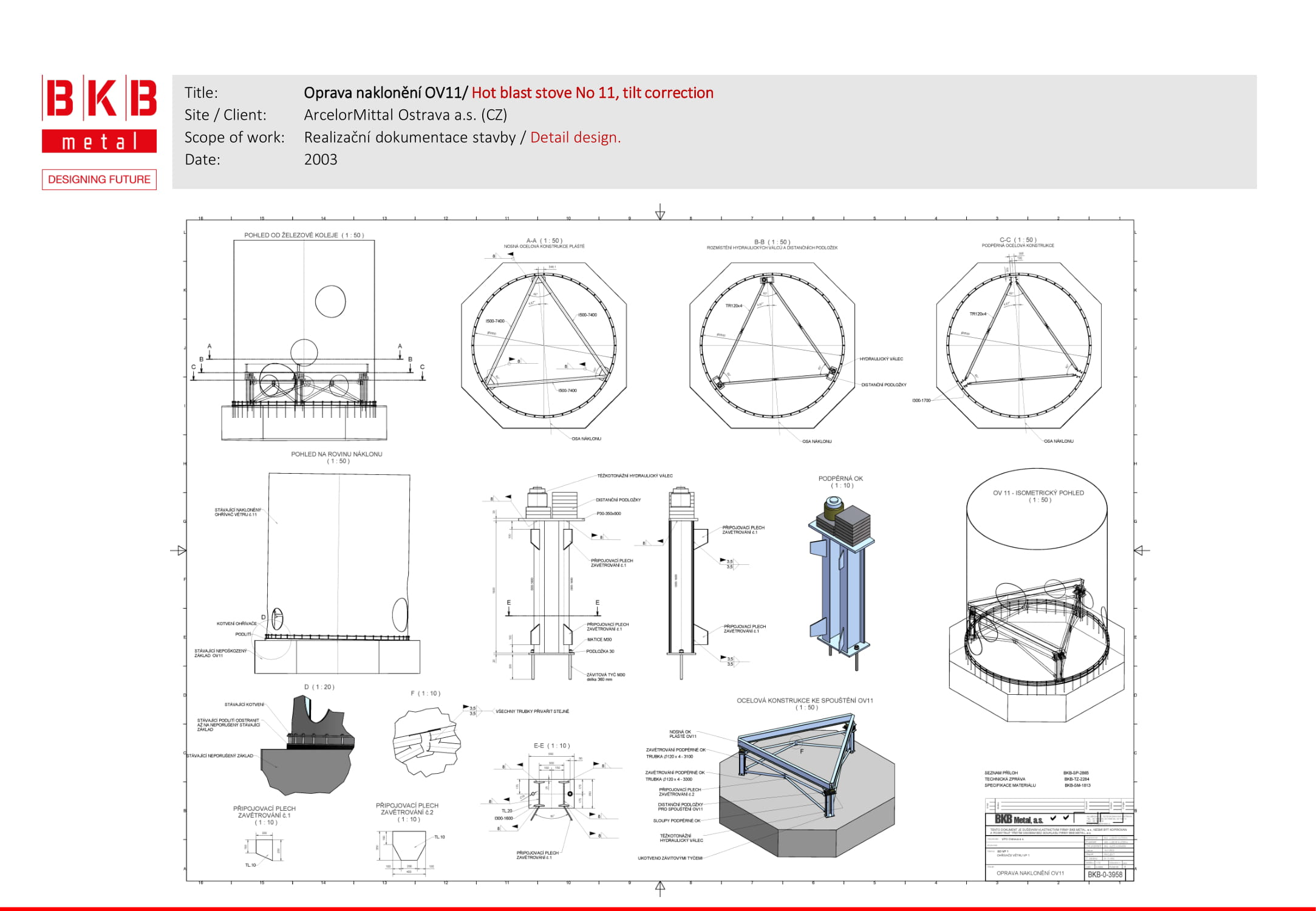Click the second checkmark in title block
The width and height of the screenshot is (1316, 911).
(1066, 817)
